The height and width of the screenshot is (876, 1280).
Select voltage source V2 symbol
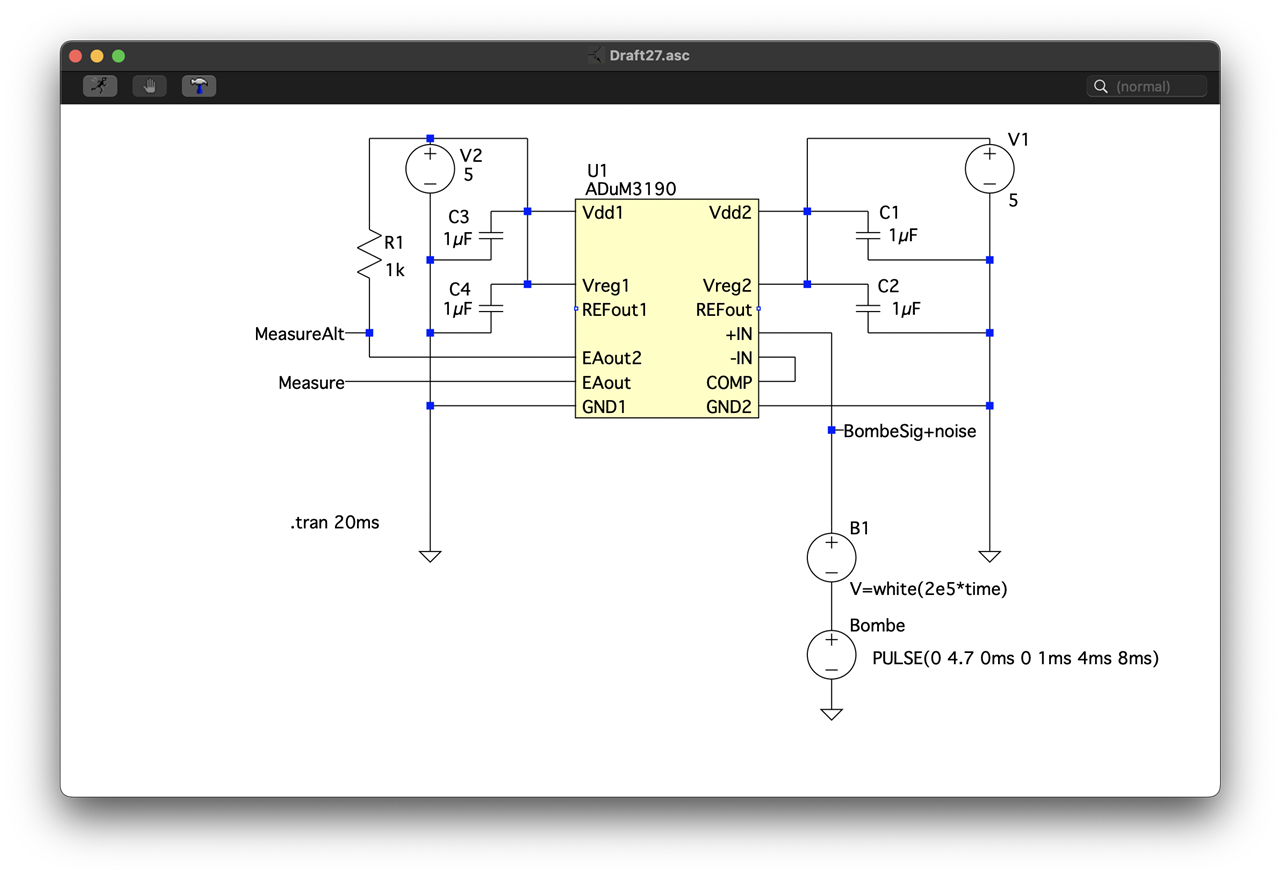point(430,167)
